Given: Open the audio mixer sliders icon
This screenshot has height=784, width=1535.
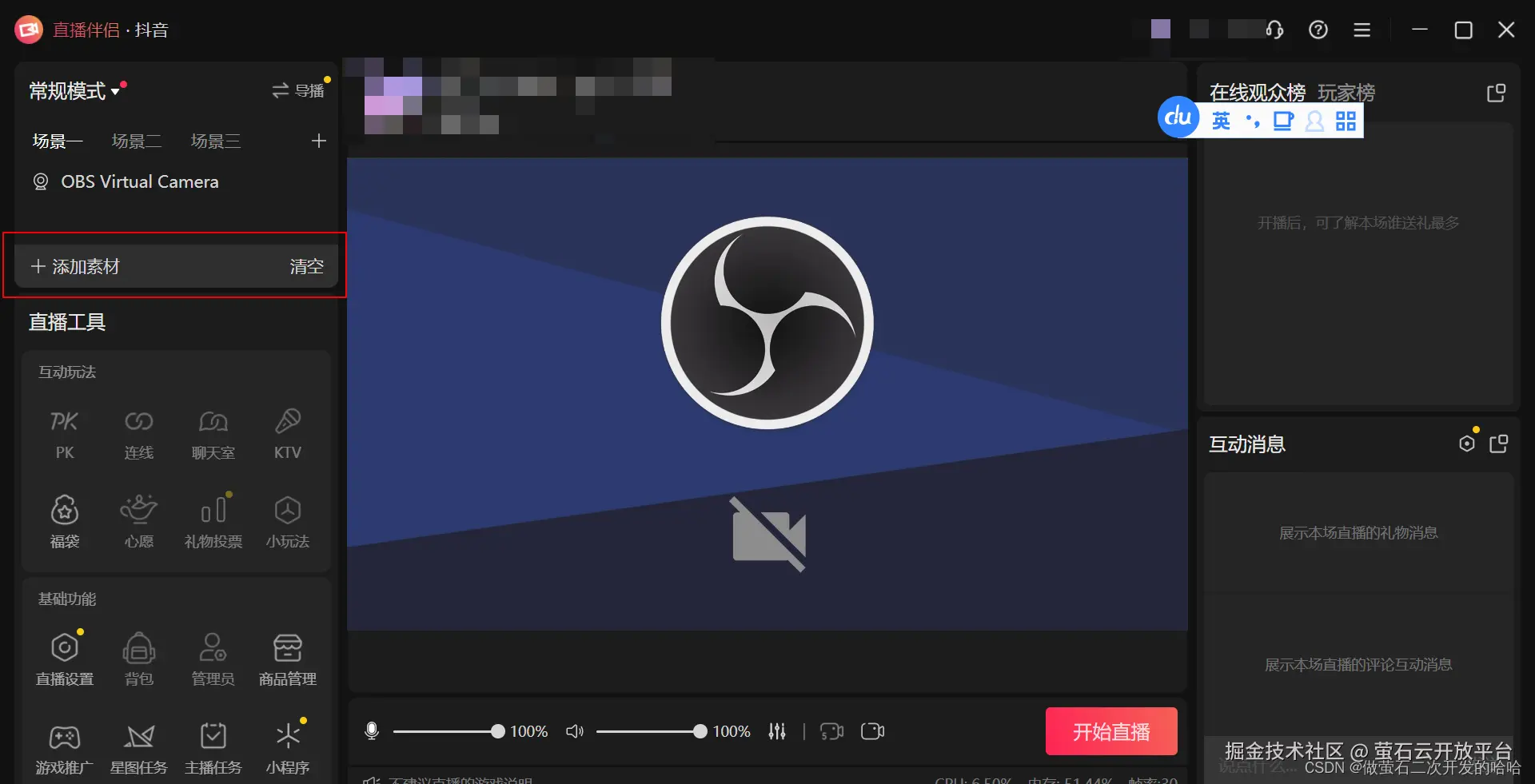Looking at the screenshot, I should 777,731.
